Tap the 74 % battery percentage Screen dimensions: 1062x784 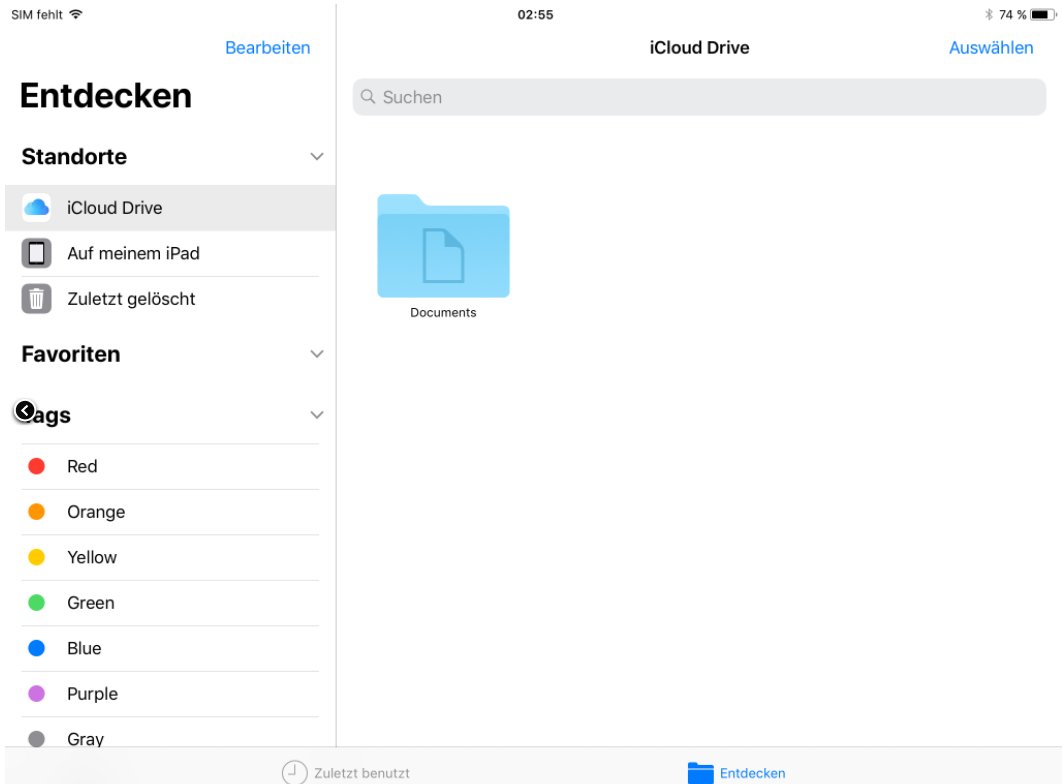click(x=1012, y=14)
